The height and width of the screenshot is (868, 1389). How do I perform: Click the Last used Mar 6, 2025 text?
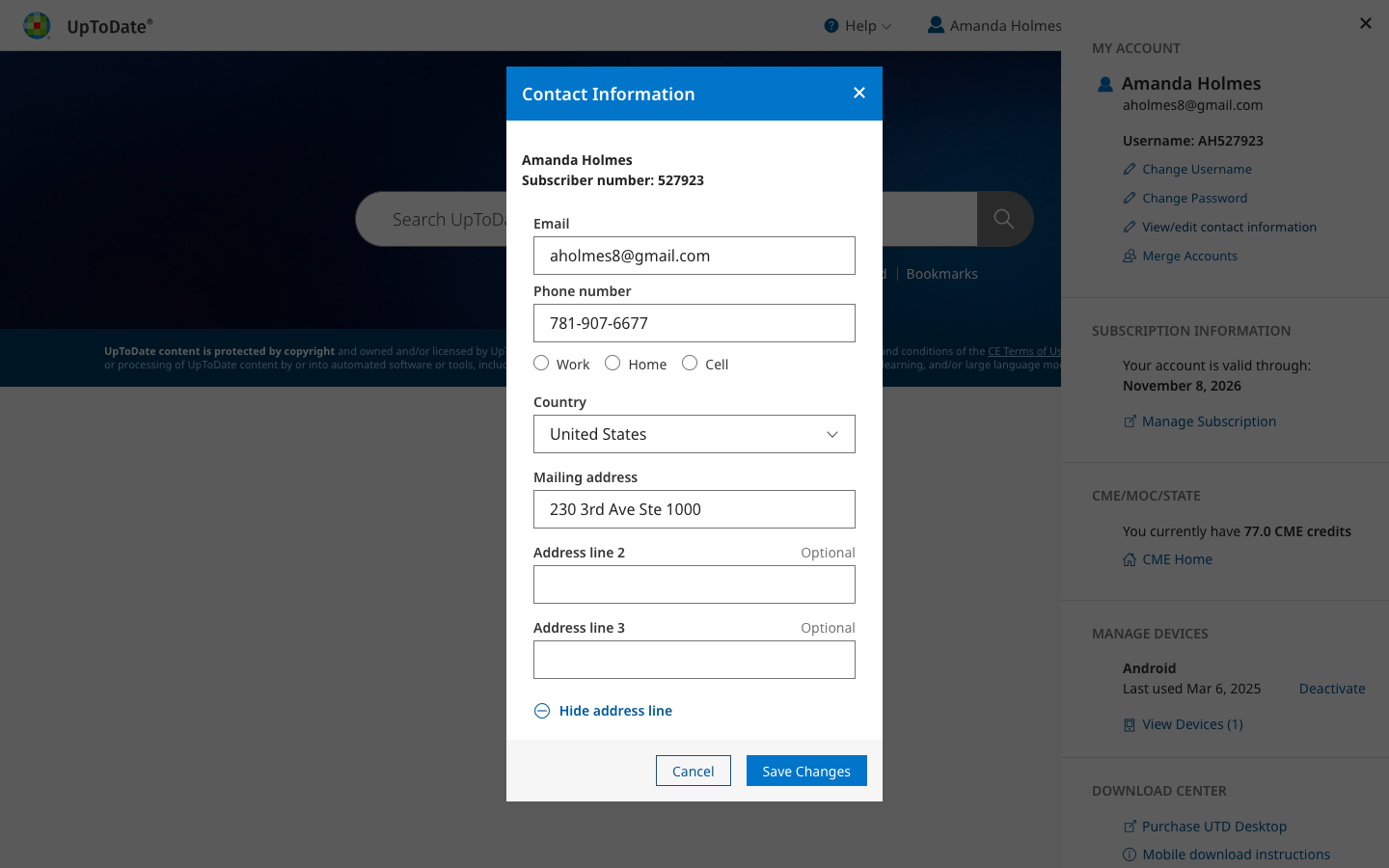(x=1191, y=689)
